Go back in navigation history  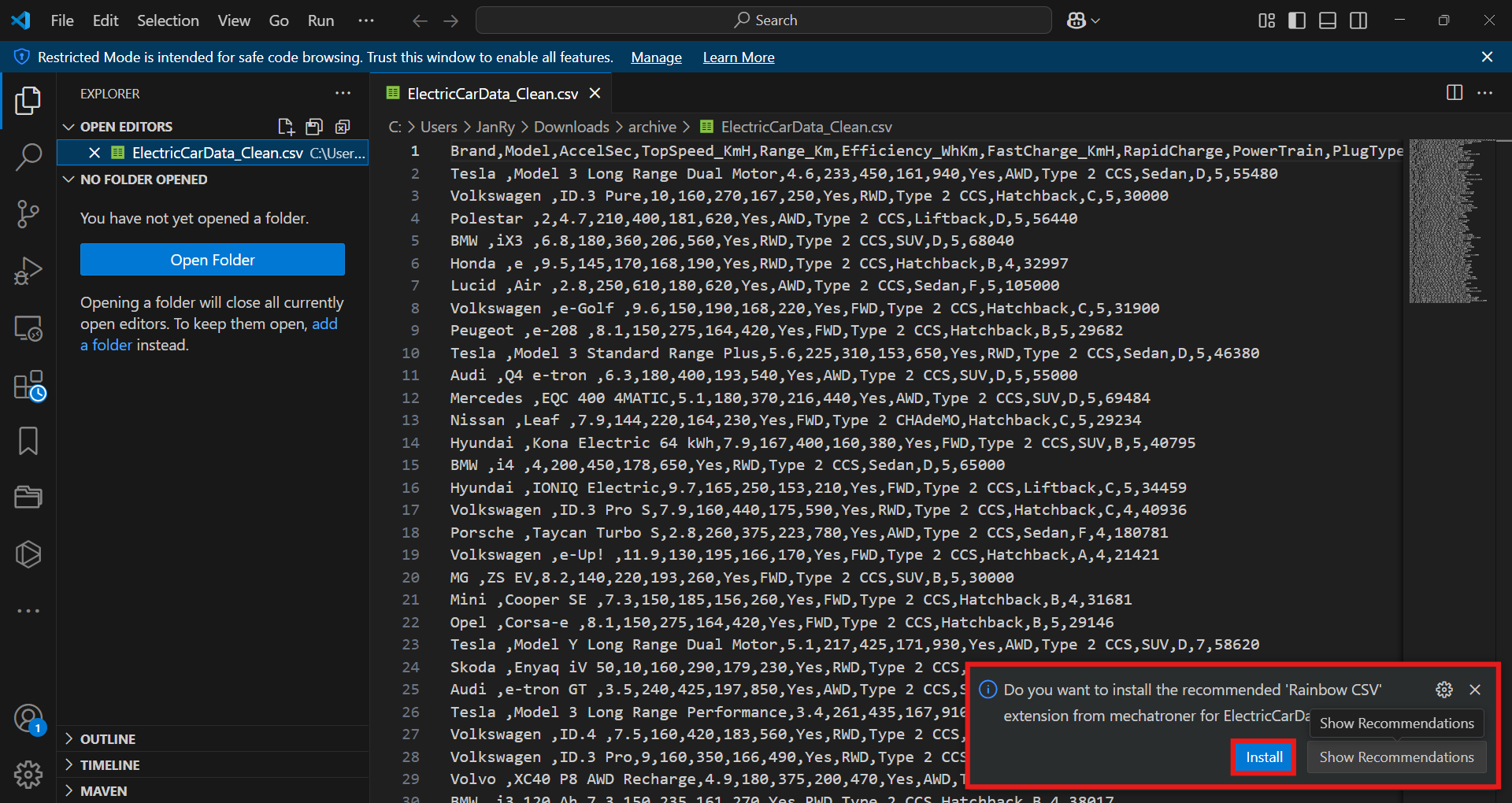[420, 20]
